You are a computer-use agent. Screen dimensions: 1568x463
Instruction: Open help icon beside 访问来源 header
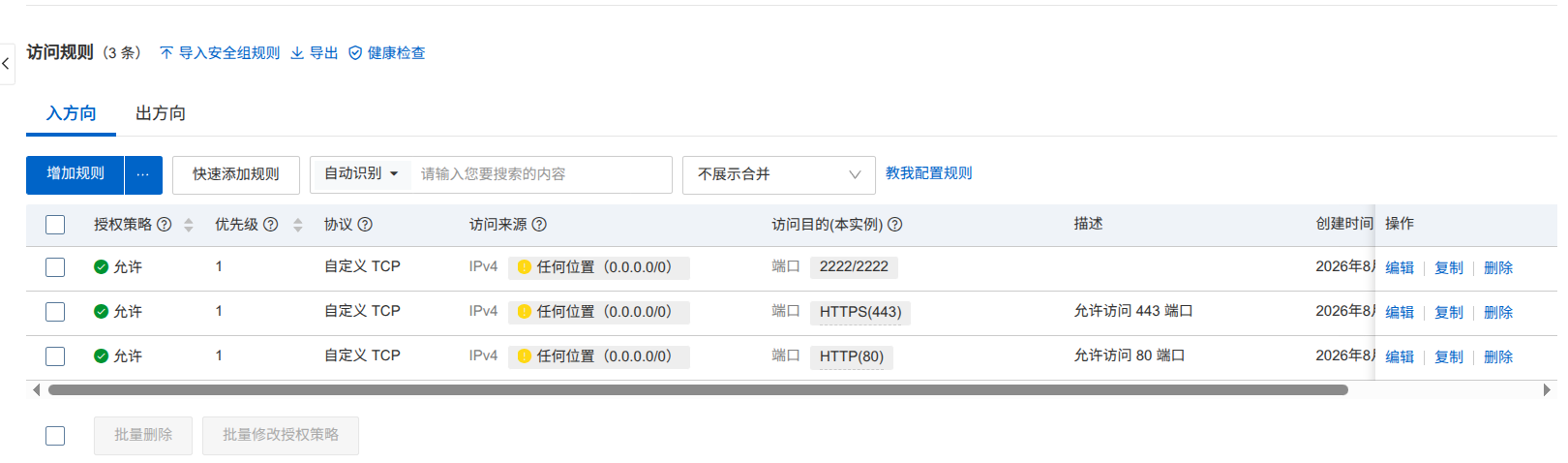click(x=539, y=225)
